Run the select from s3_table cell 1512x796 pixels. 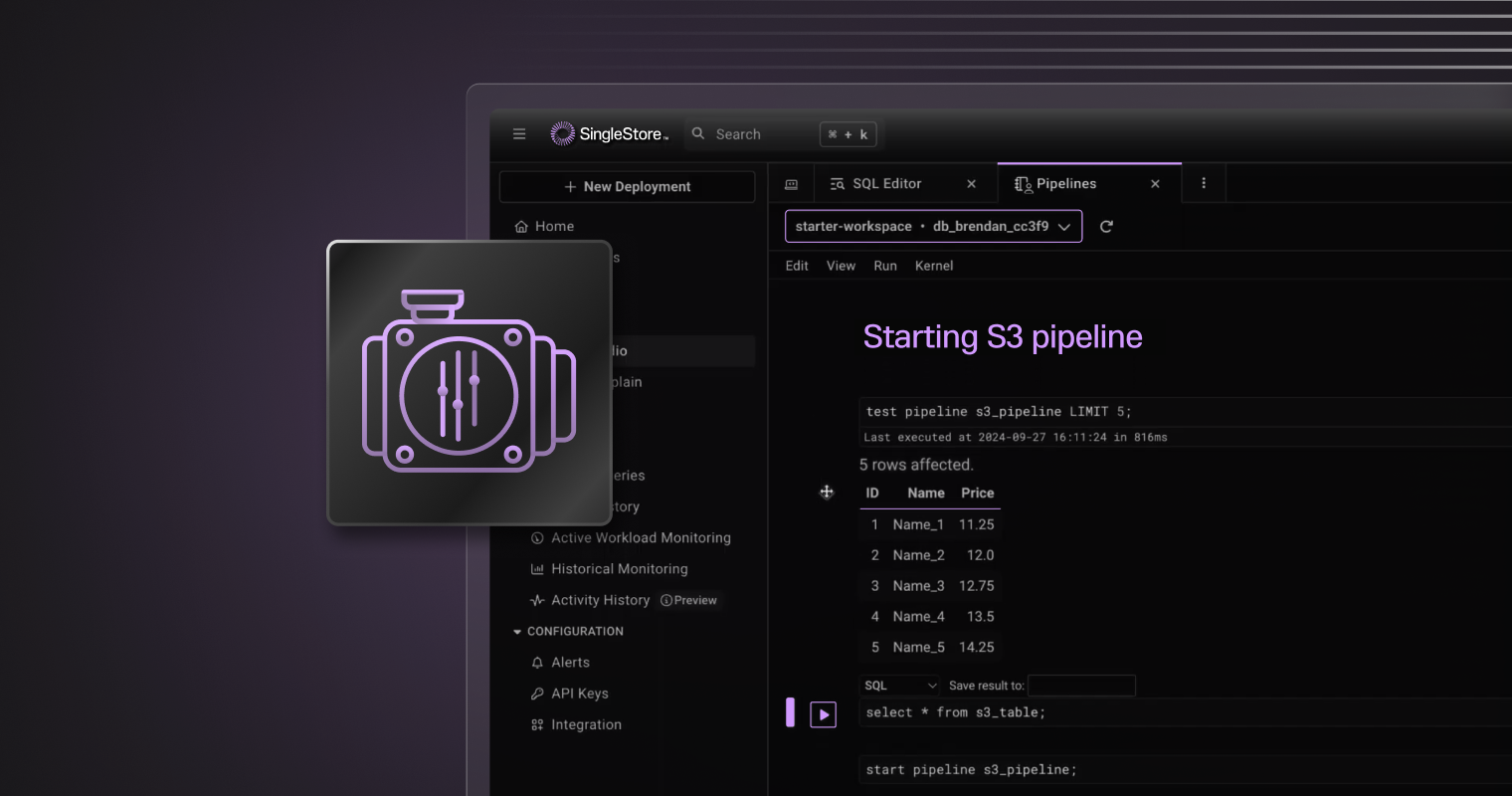click(x=824, y=713)
